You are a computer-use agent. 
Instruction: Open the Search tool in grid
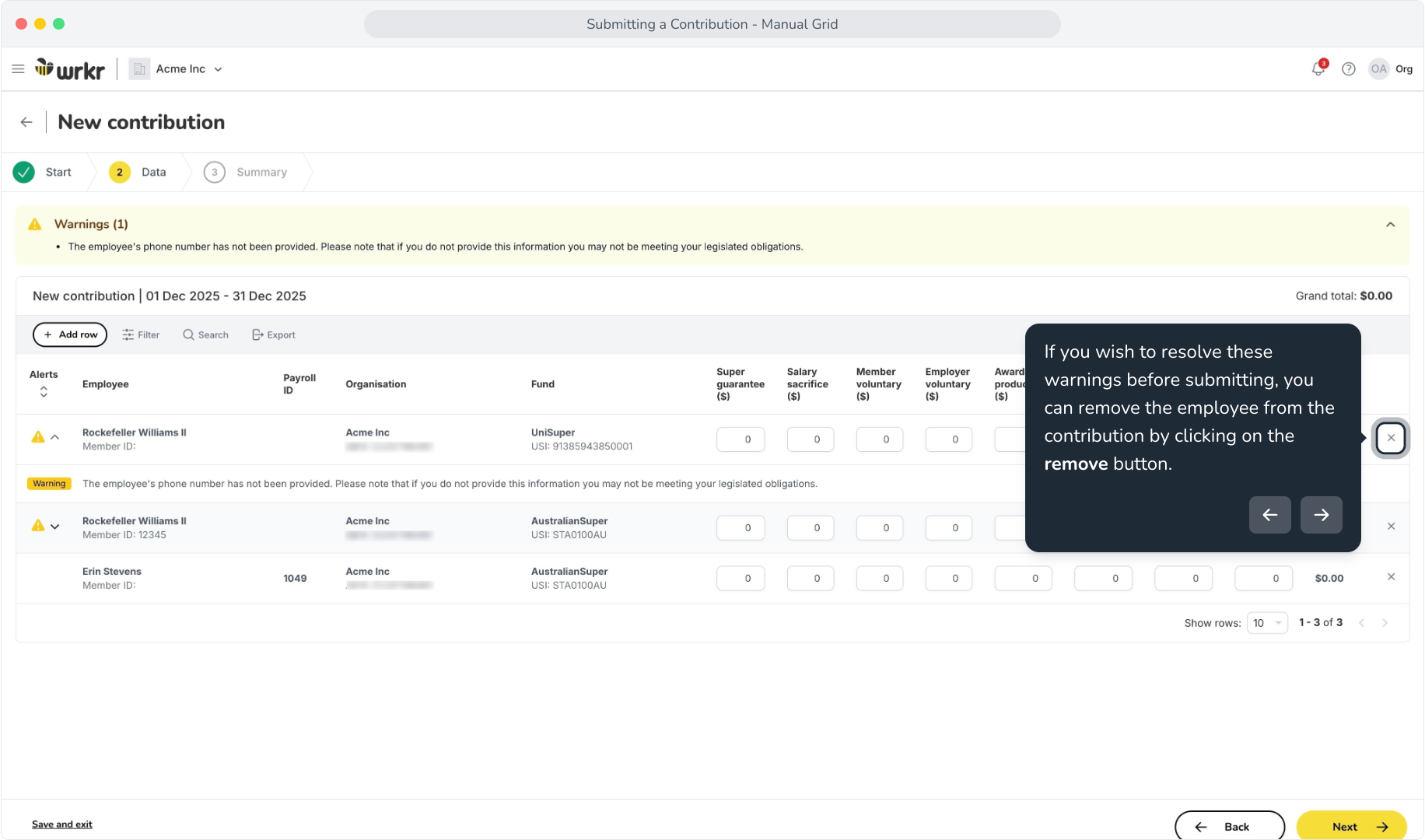(x=206, y=335)
